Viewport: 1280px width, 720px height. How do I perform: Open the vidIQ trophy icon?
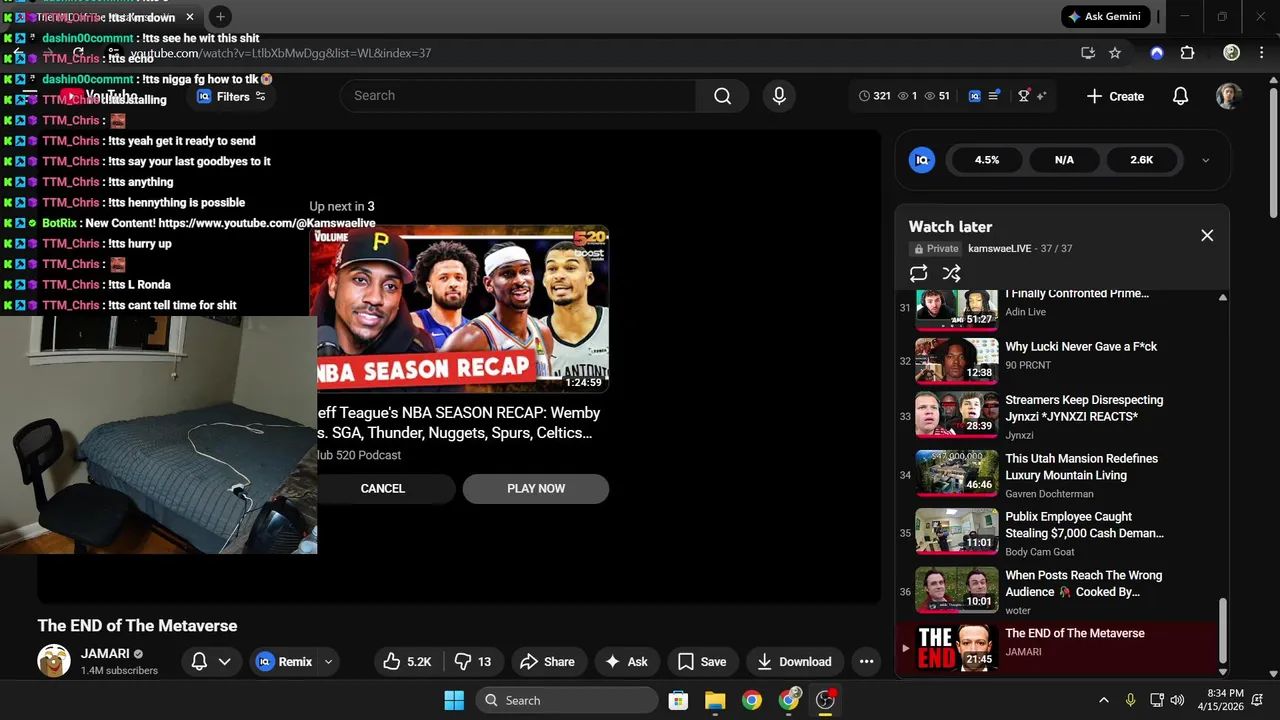[1023, 96]
